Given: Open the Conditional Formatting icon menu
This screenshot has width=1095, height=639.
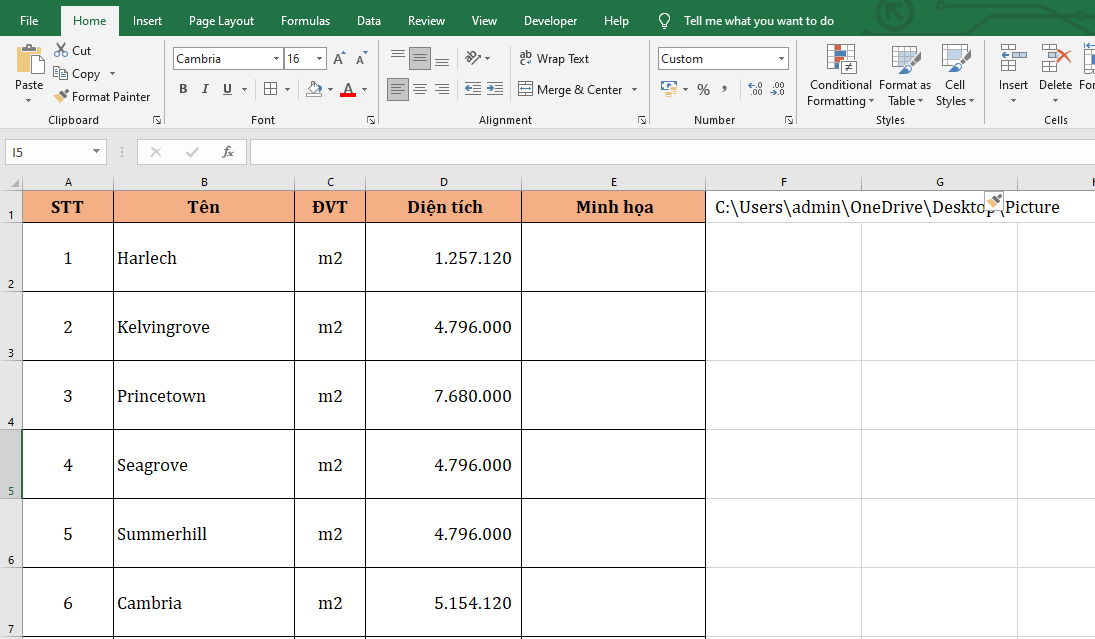Looking at the screenshot, I should click(x=840, y=60).
